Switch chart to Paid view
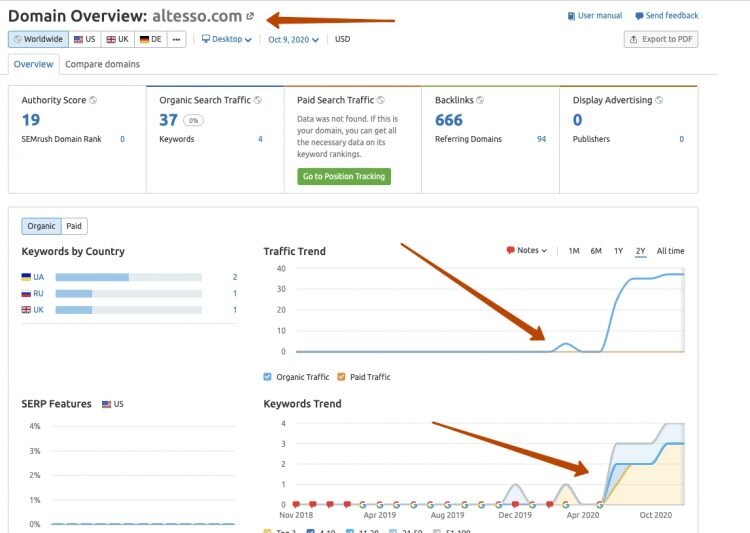This screenshot has width=750, height=533. 74,226
